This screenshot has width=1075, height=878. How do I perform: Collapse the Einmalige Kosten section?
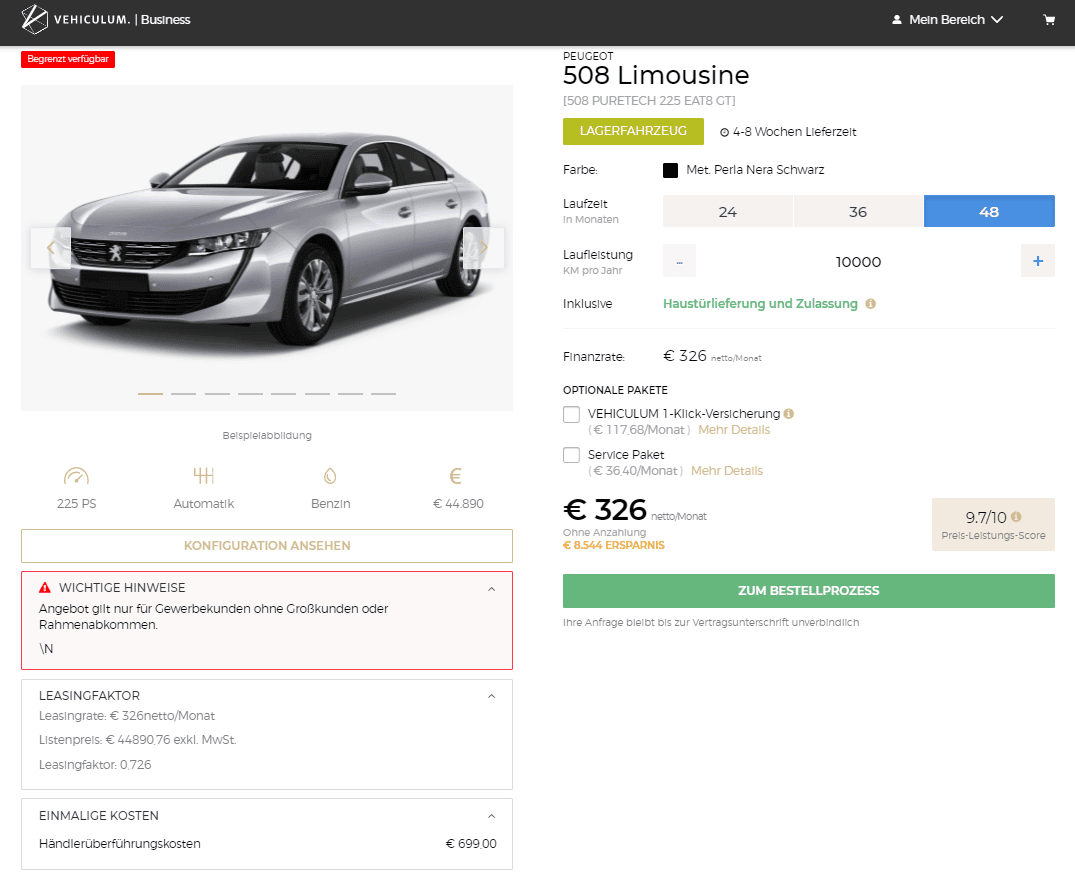(492, 816)
